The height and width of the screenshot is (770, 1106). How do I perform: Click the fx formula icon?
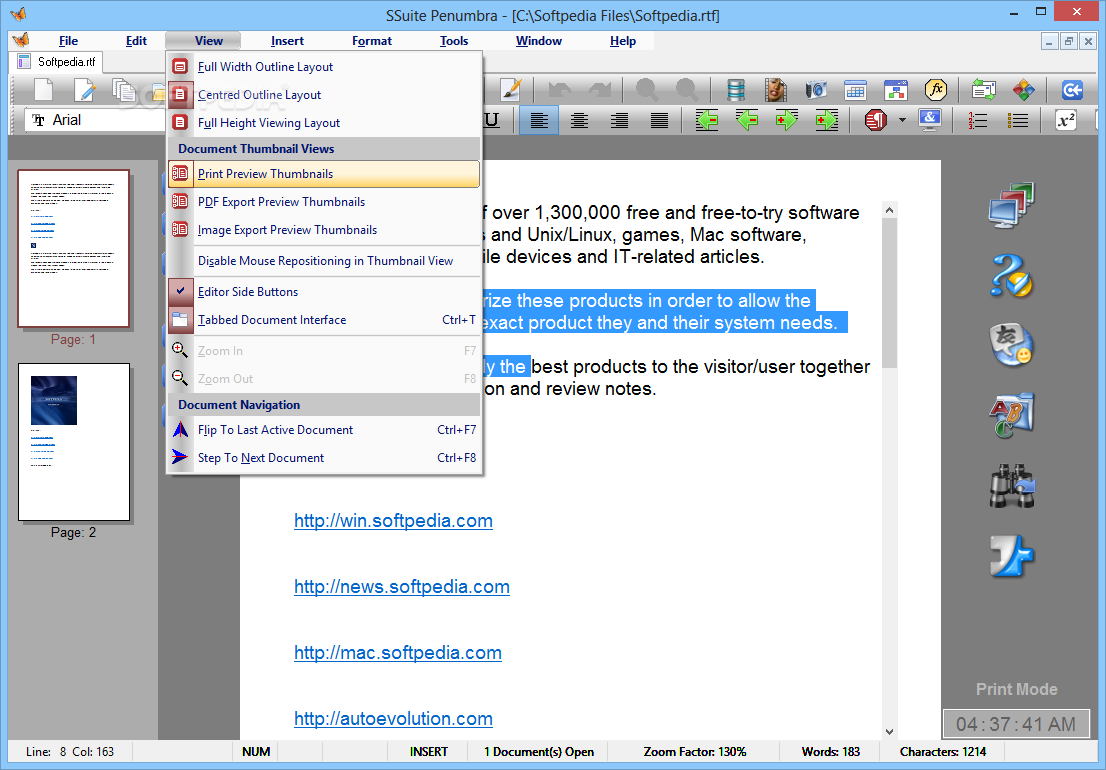pos(936,90)
